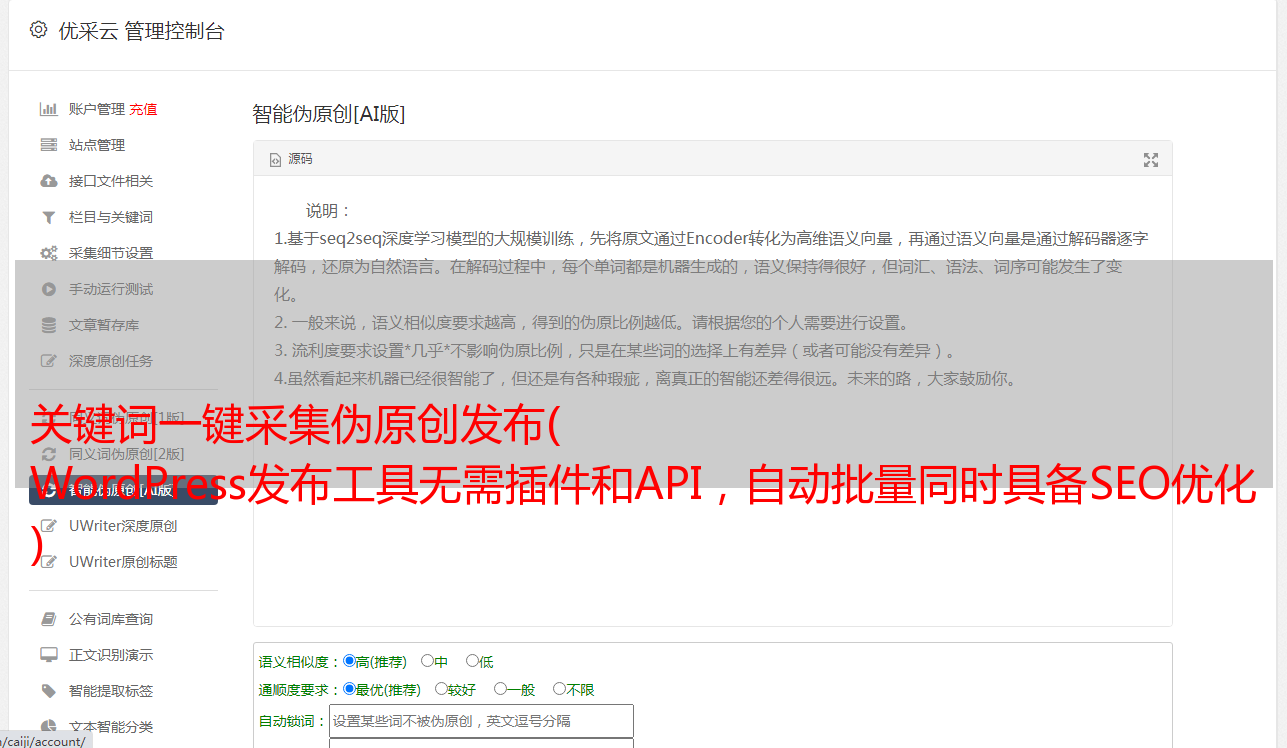This screenshot has height=748, width=1287.
Task: Click inside the editor text area at 说明
Action: [x=329, y=211]
